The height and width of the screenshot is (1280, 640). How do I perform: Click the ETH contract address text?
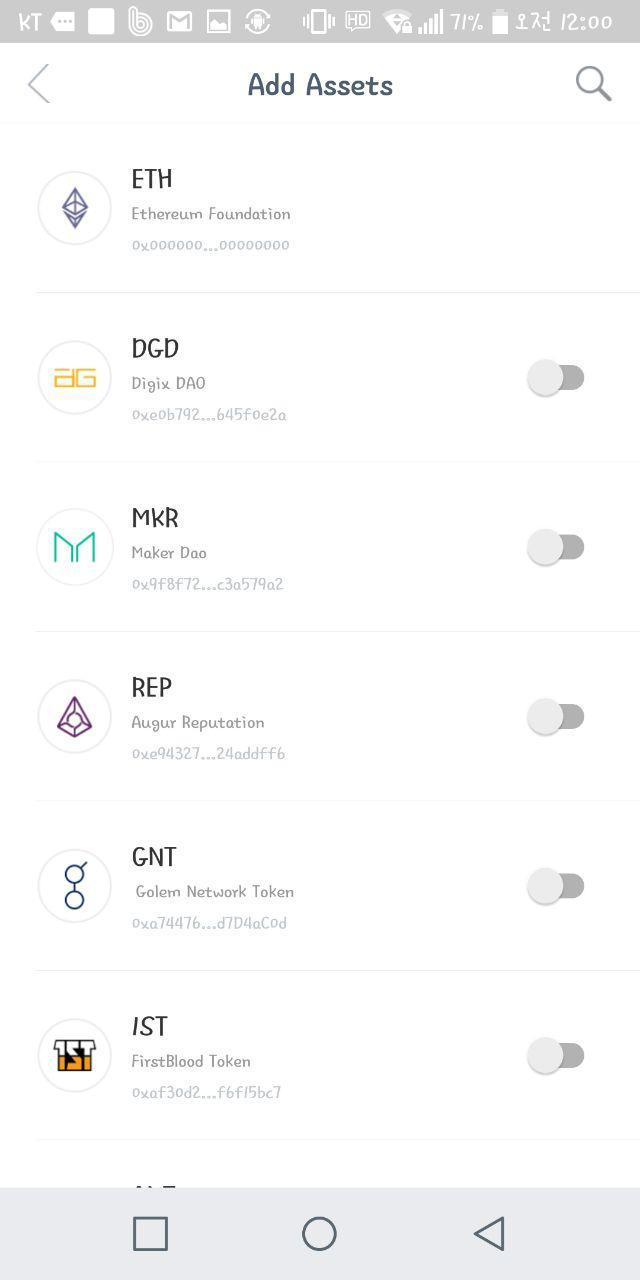pyautogui.click(x=210, y=245)
